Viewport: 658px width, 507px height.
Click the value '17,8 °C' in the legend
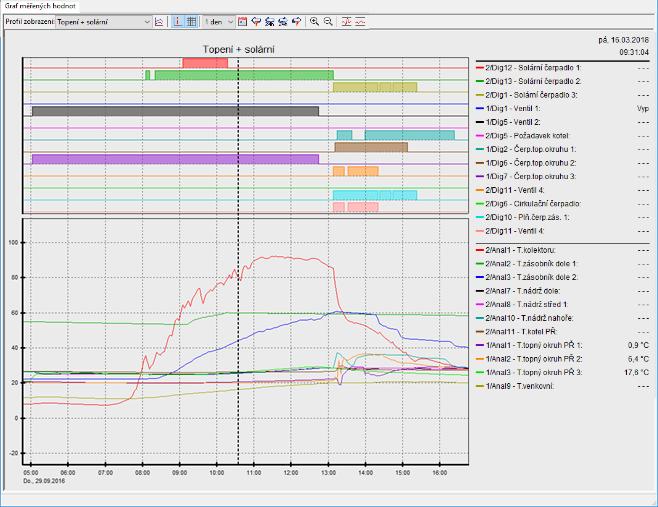click(x=638, y=372)
